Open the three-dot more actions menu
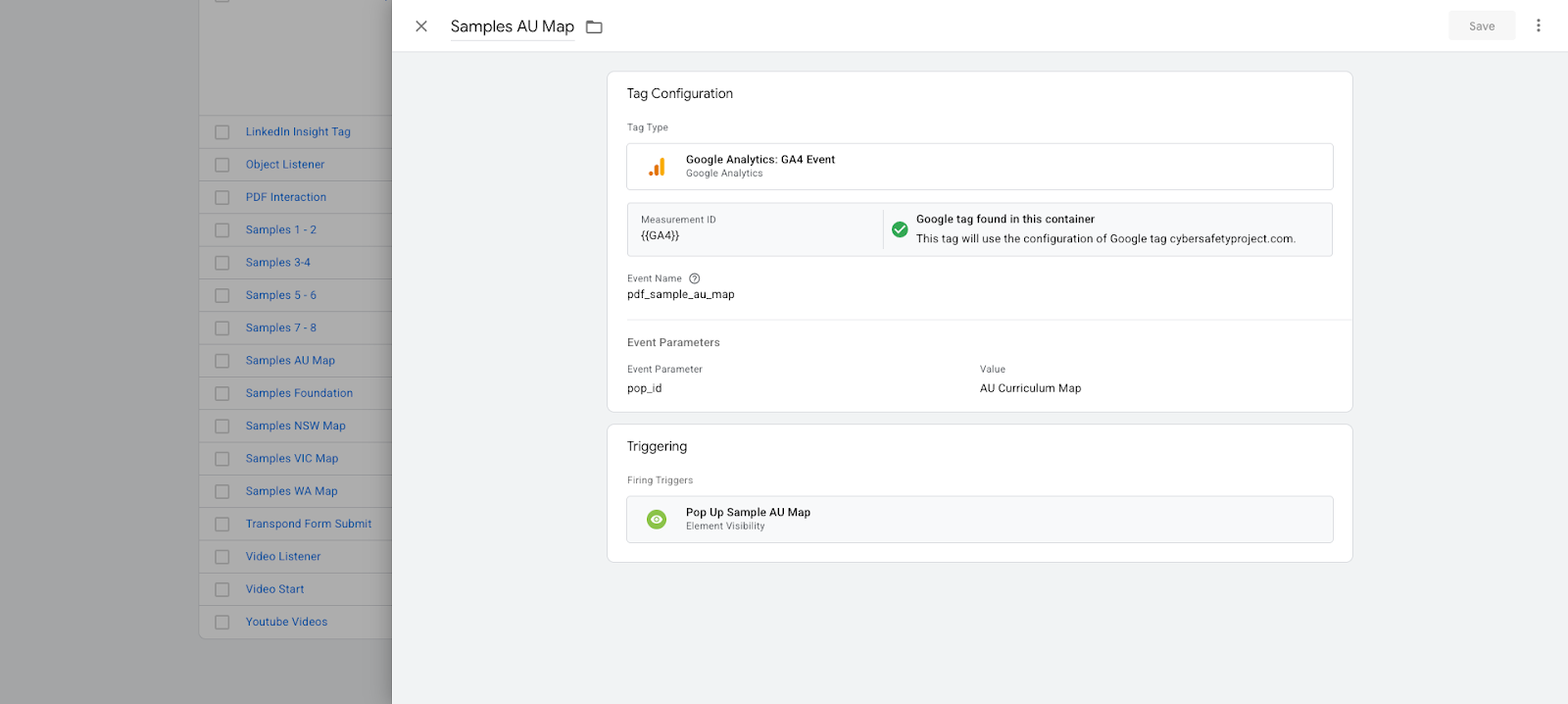The height and width of the screenshot is (704, 1568). 1538,26
